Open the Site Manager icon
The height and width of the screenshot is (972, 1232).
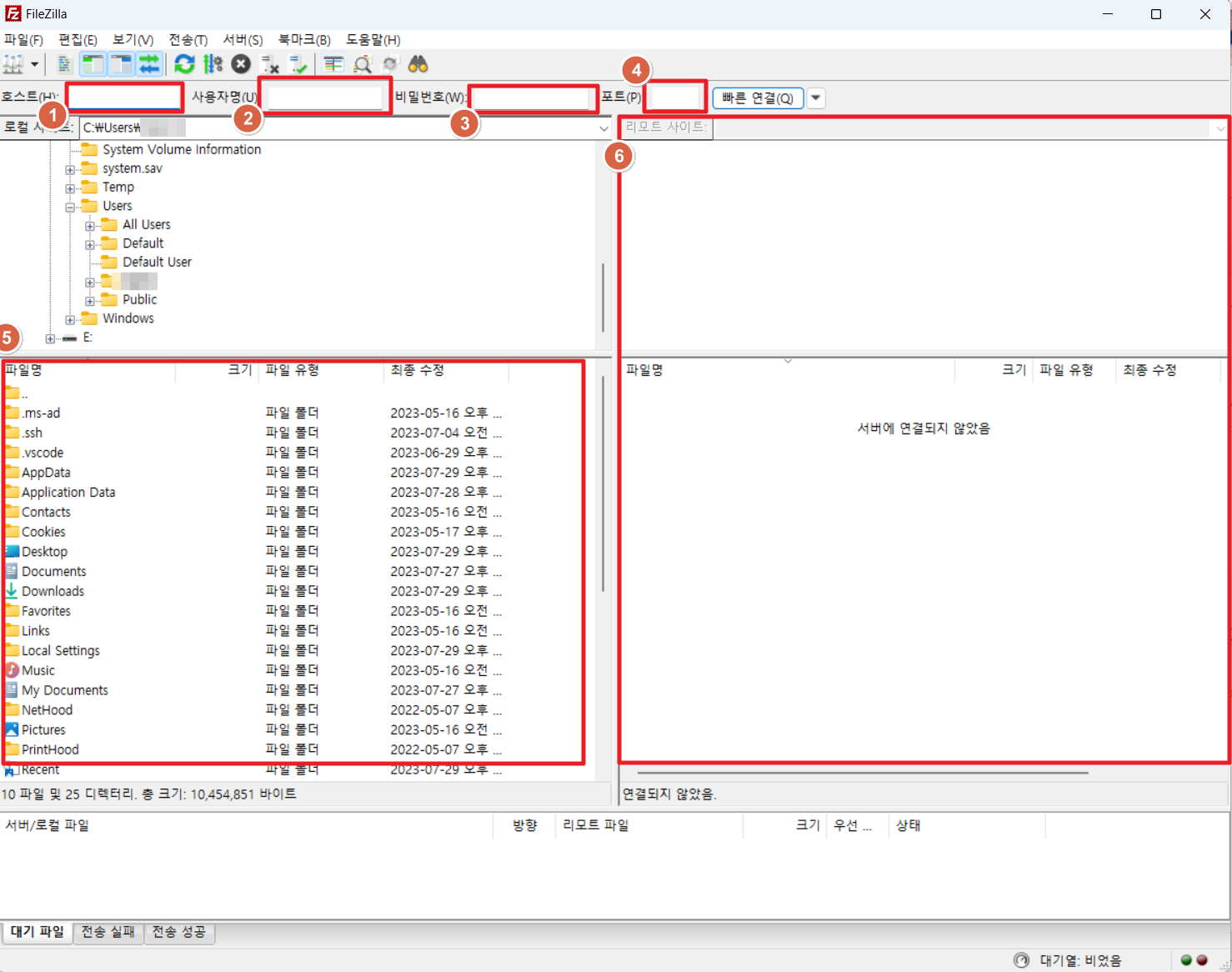tap(13, 64)
